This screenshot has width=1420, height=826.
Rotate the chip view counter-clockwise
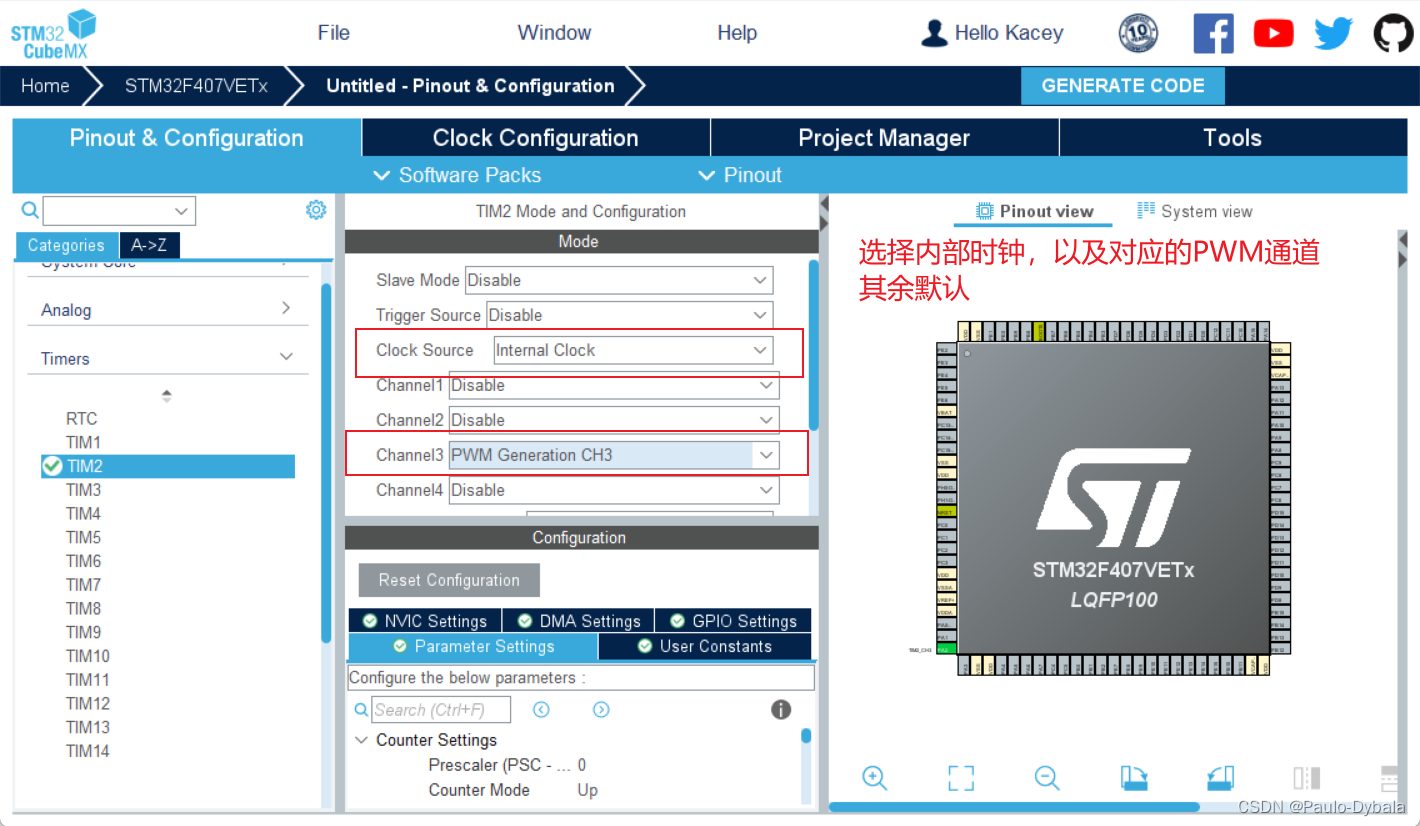(x=1219, y=778)
